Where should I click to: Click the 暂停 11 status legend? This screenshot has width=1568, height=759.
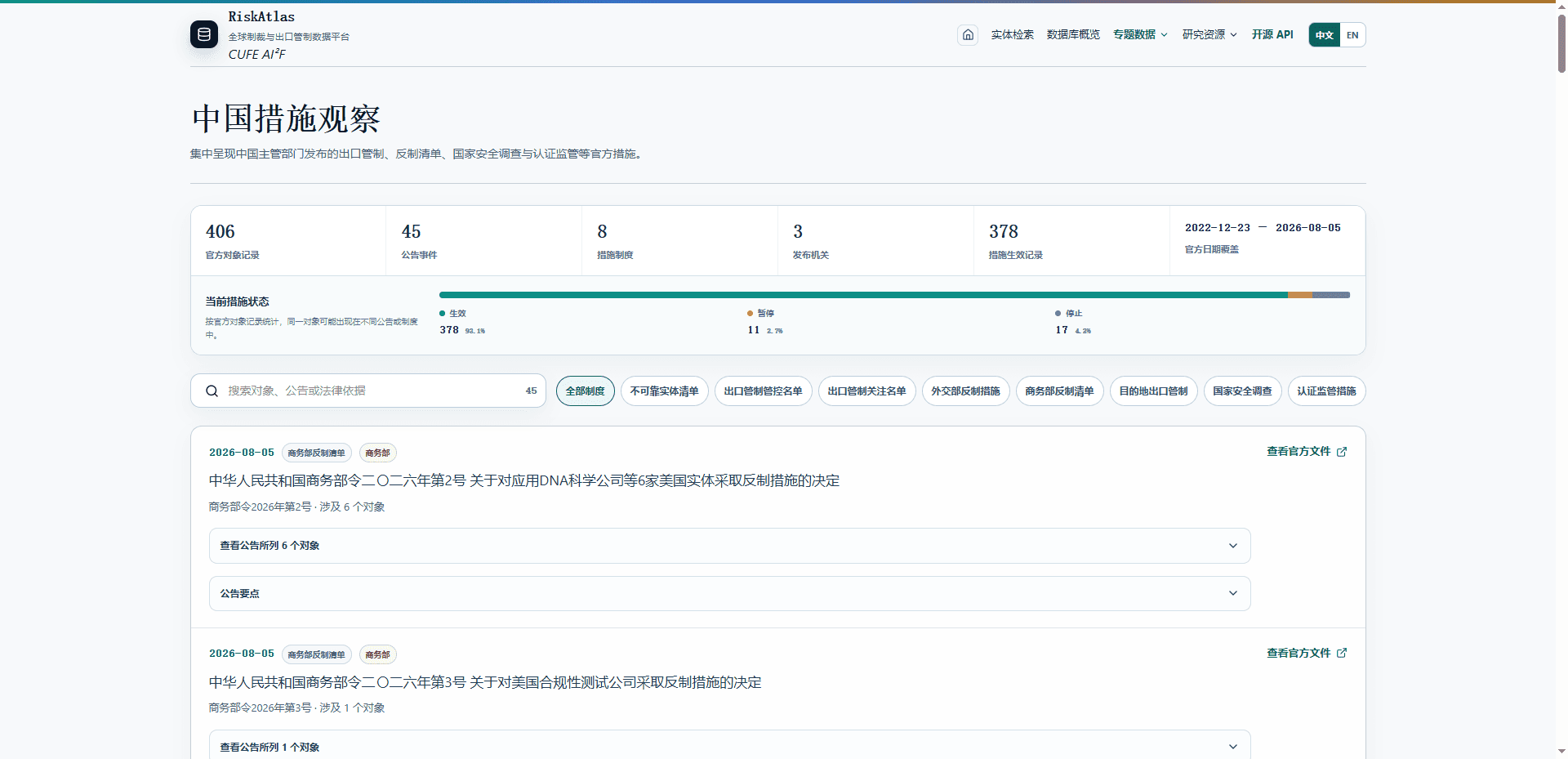pyautogui.click(x=765, y=322)
